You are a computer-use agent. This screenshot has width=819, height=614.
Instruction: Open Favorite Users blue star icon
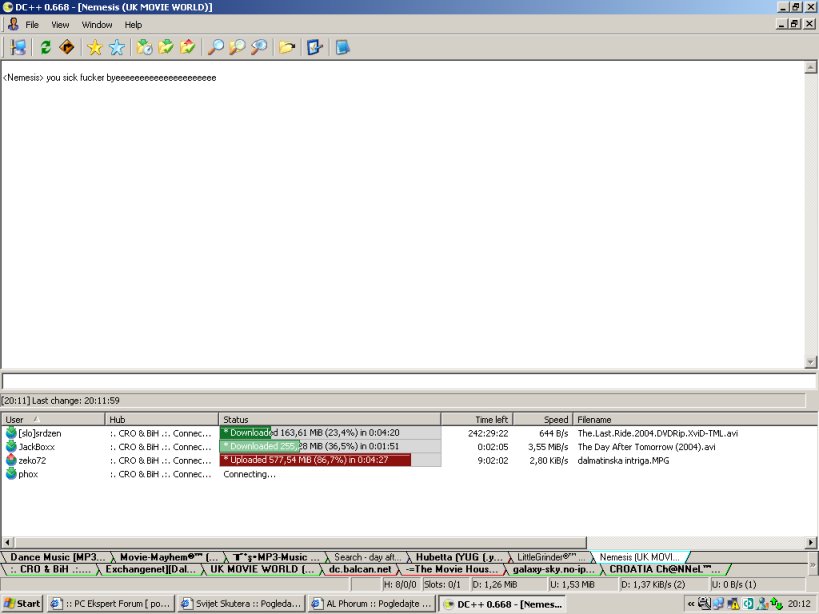117,47
